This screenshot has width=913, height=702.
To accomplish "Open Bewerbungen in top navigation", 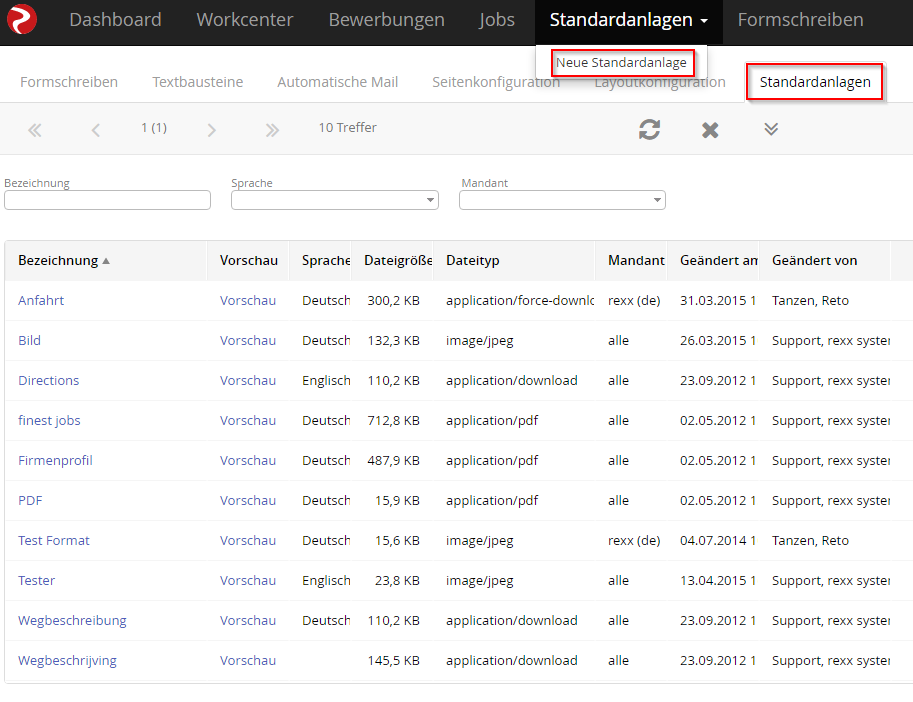I will [x=387, y=20].
